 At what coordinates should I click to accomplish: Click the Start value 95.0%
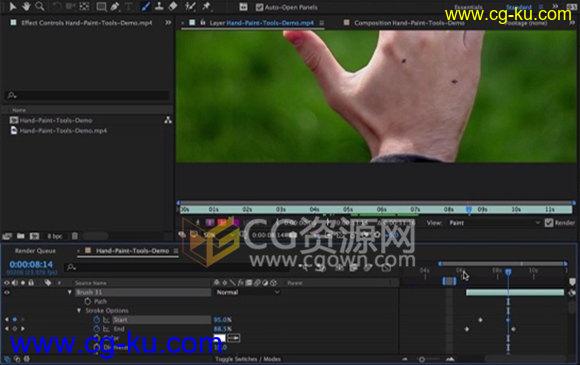223,320
